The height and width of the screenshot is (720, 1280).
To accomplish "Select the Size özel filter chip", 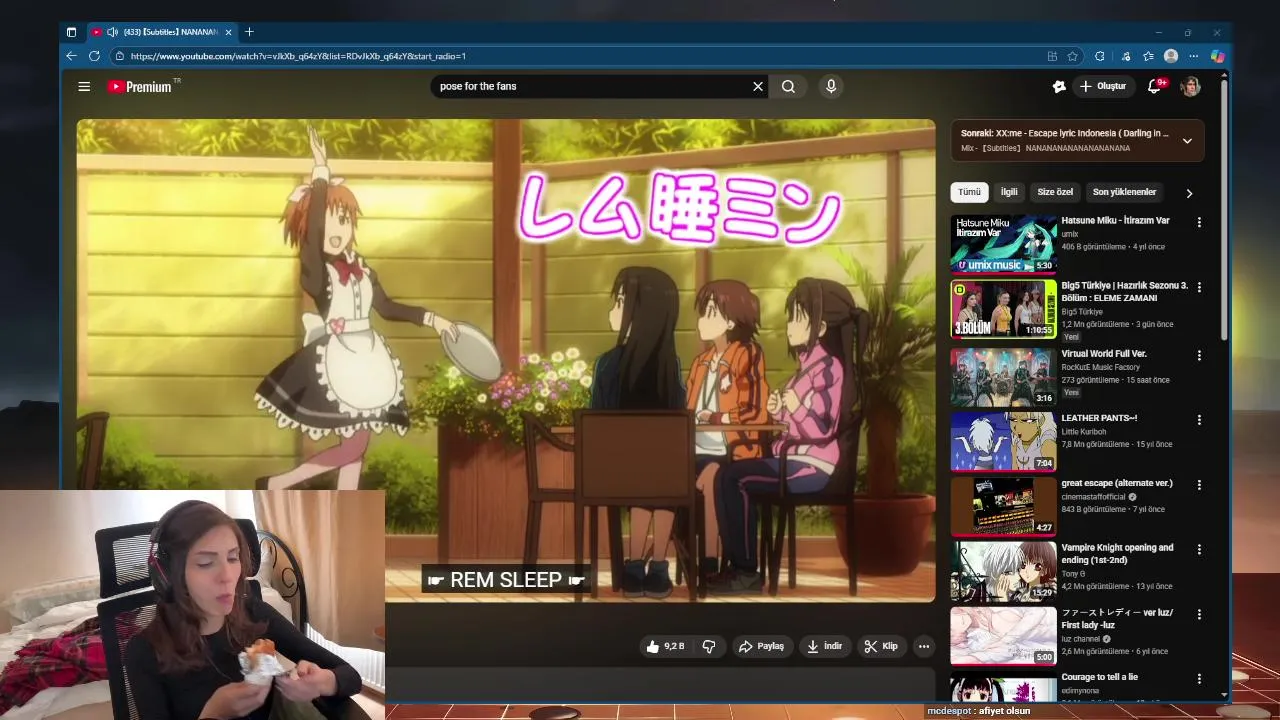I will 1055,192.
